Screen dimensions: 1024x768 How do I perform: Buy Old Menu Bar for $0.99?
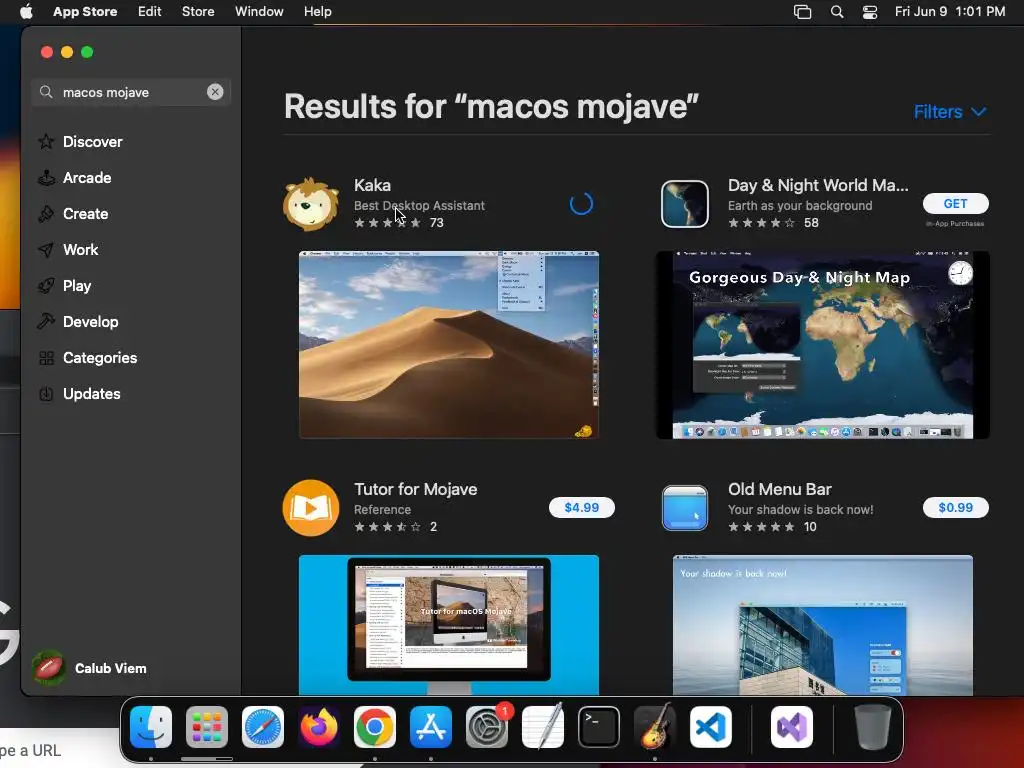point(955,507)
